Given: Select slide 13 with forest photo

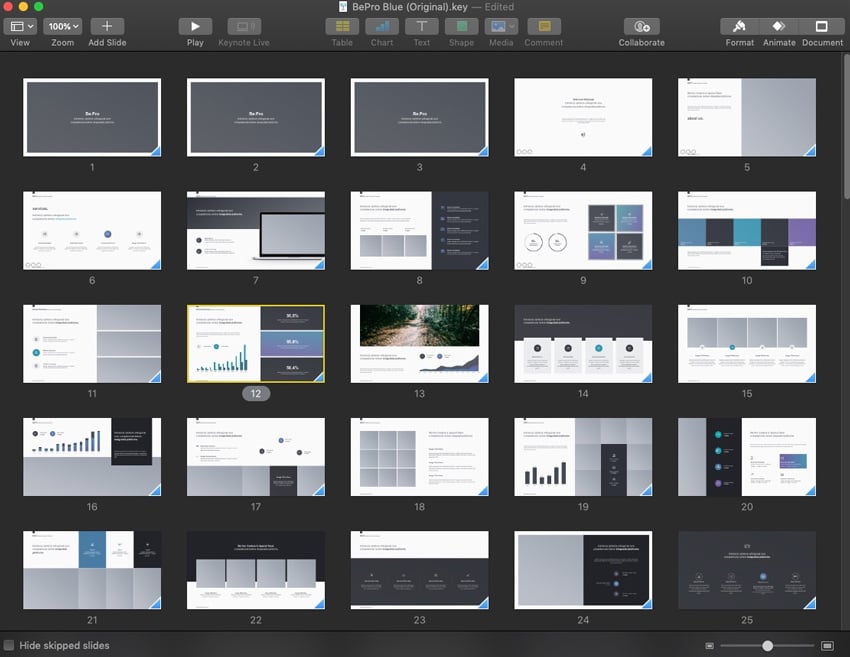Looking at the screenshot, I should click(419, 344).
